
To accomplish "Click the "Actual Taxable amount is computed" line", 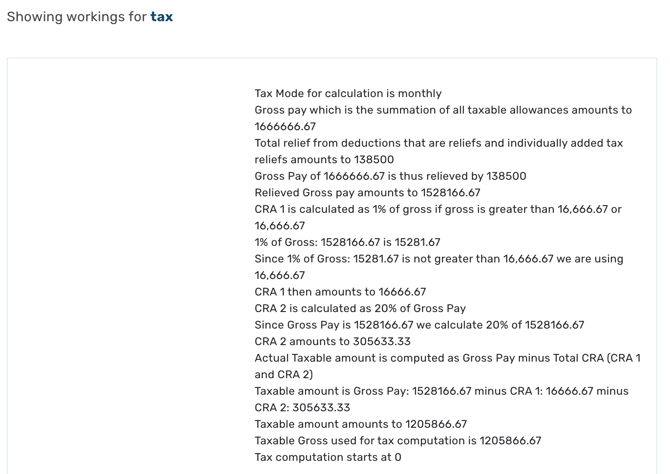I will (x=447, y=358).
